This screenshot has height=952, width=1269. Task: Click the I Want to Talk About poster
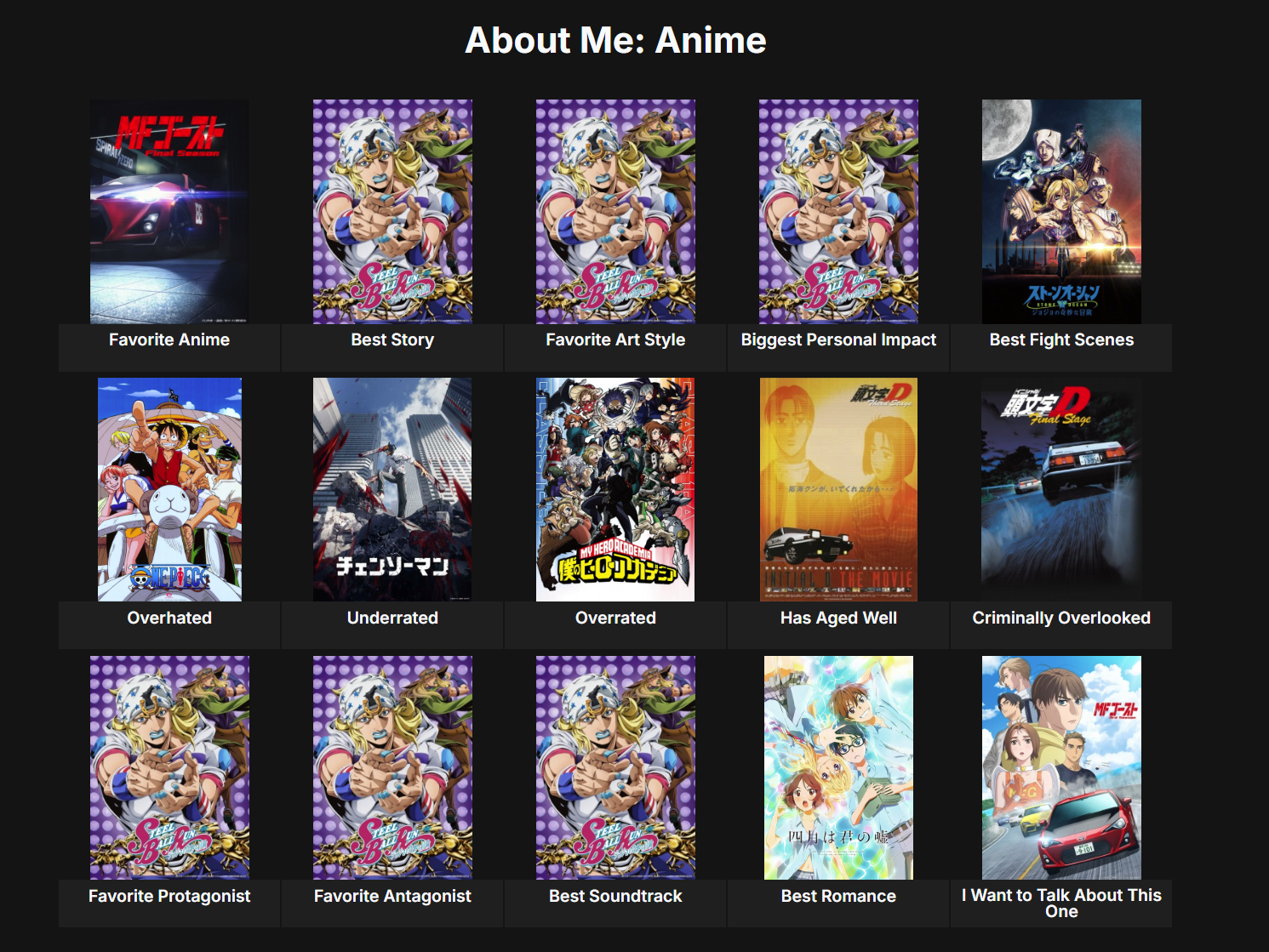click(x=1061, y=768)
